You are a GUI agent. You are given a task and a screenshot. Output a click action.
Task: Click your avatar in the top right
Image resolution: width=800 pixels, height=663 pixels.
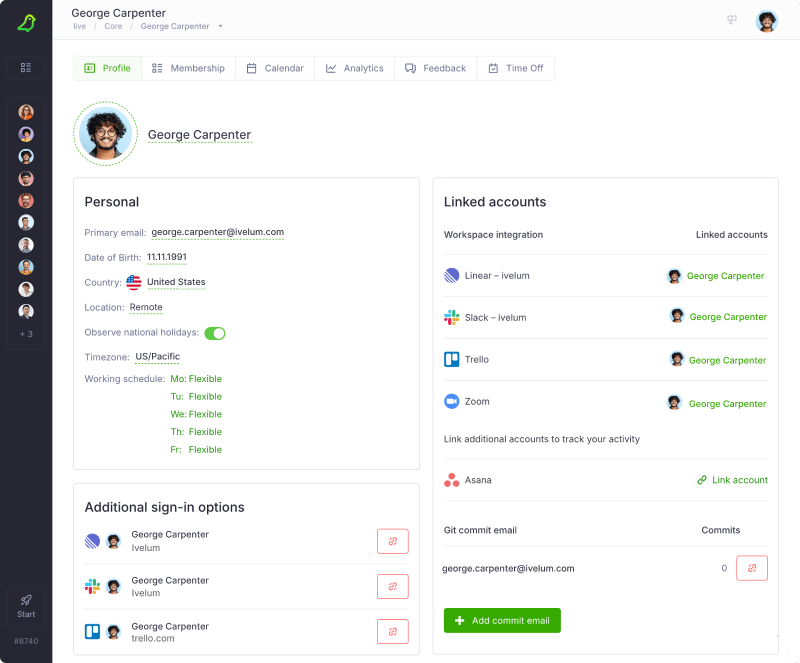[x=767, y=20]
